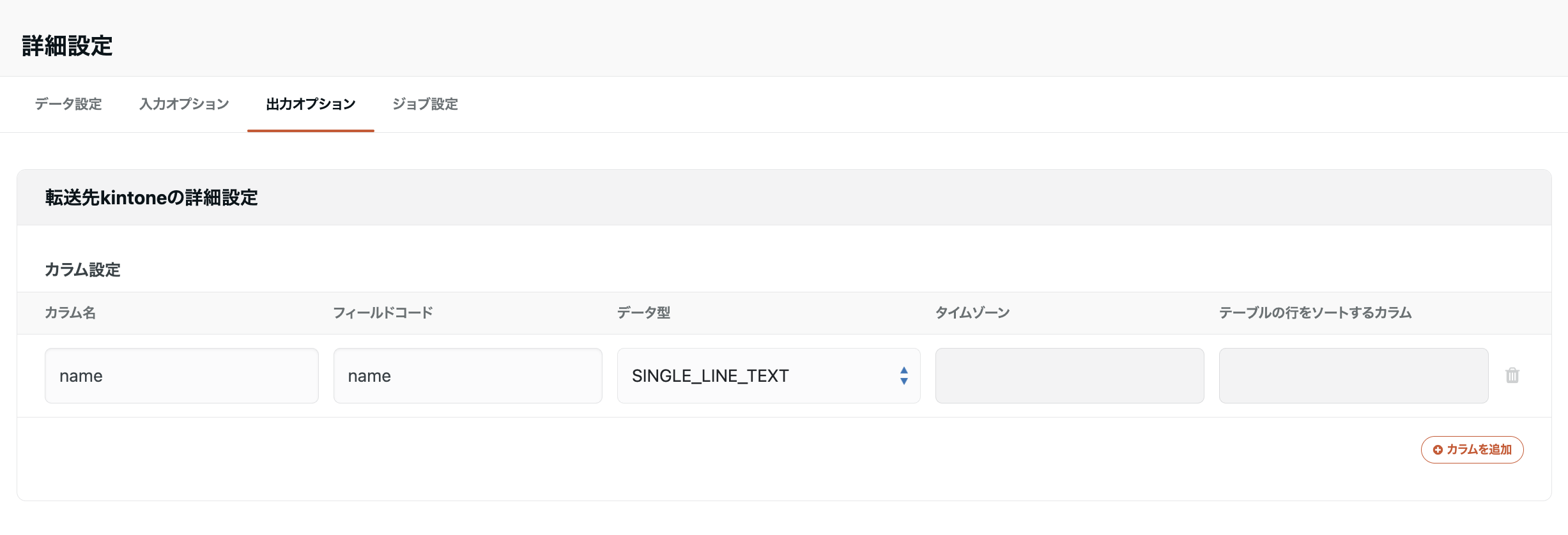Switch to the データ設定 tab
The width and height of the screenshot is (1568, 535).
(68, 104)
